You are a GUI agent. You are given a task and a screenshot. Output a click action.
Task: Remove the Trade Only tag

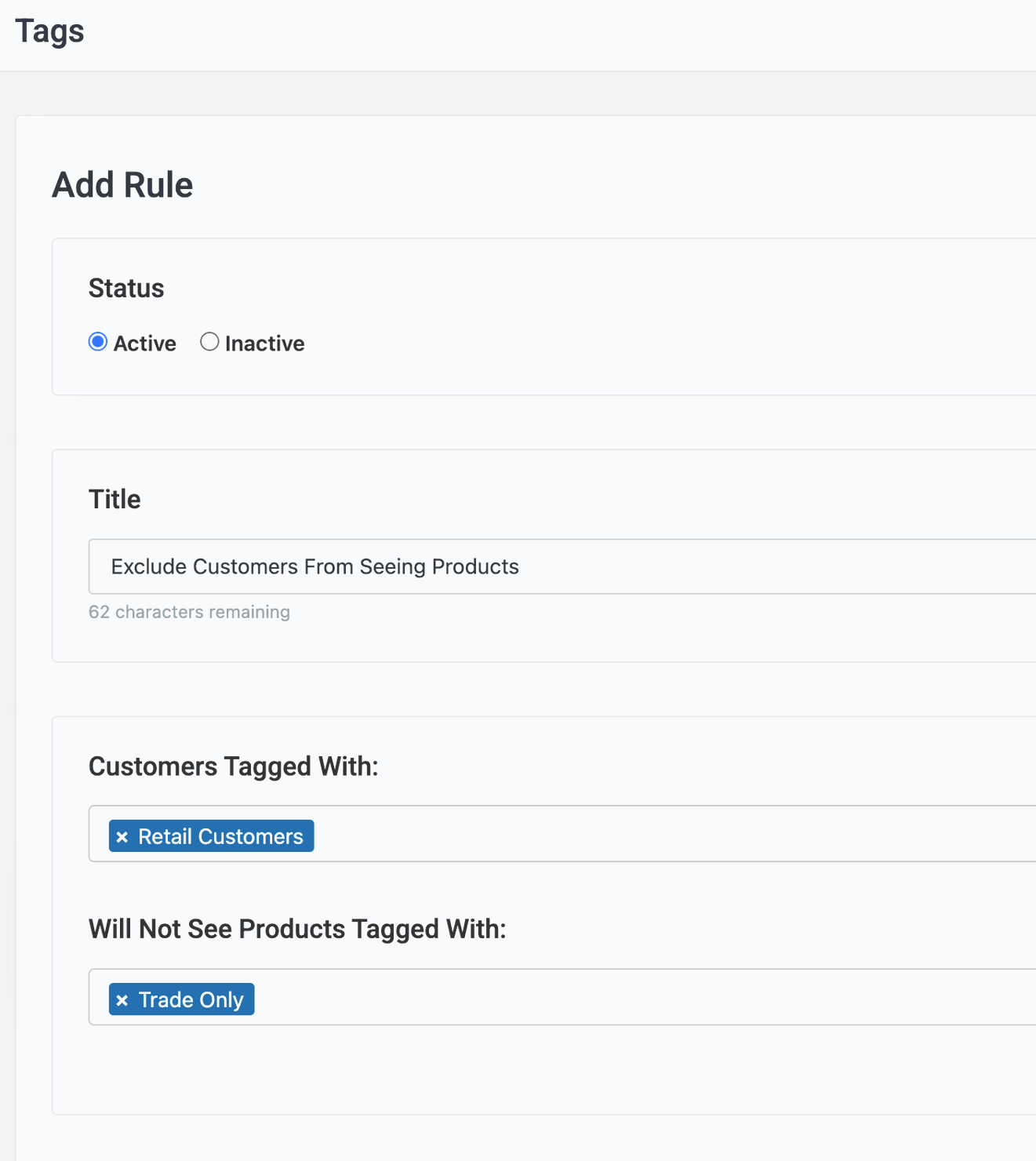click(122, 1000)
